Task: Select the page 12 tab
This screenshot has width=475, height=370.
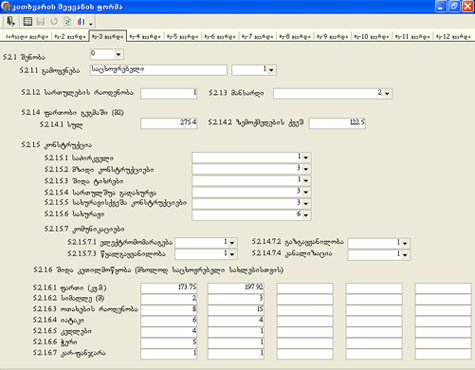Action: pos(454,37)
